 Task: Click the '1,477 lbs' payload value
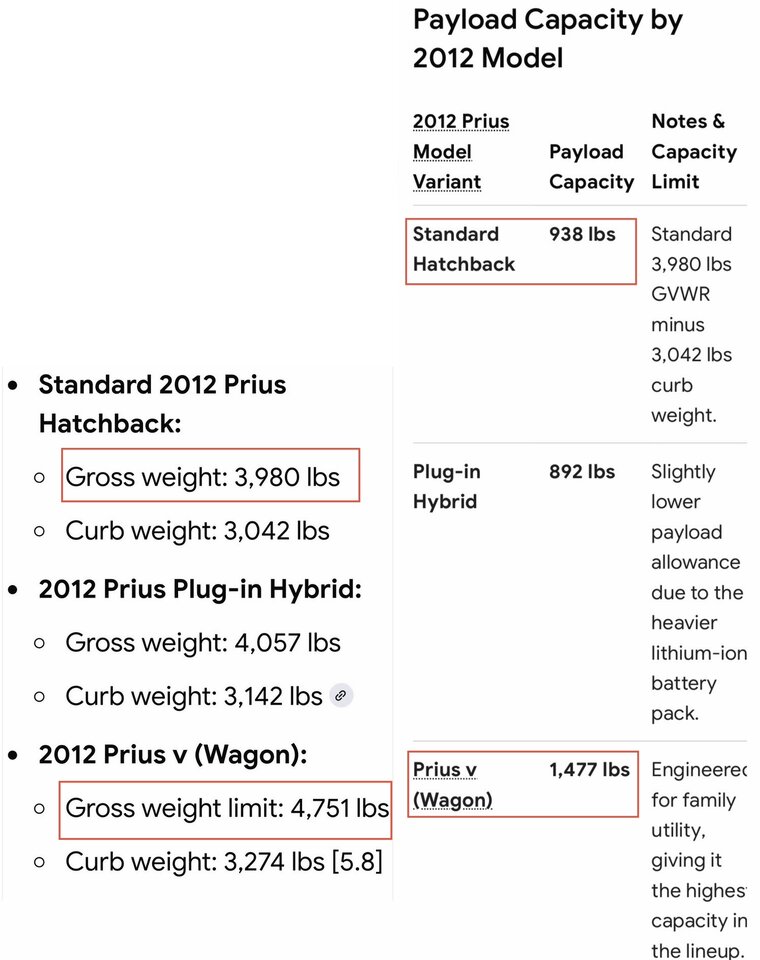coord(589,769)
